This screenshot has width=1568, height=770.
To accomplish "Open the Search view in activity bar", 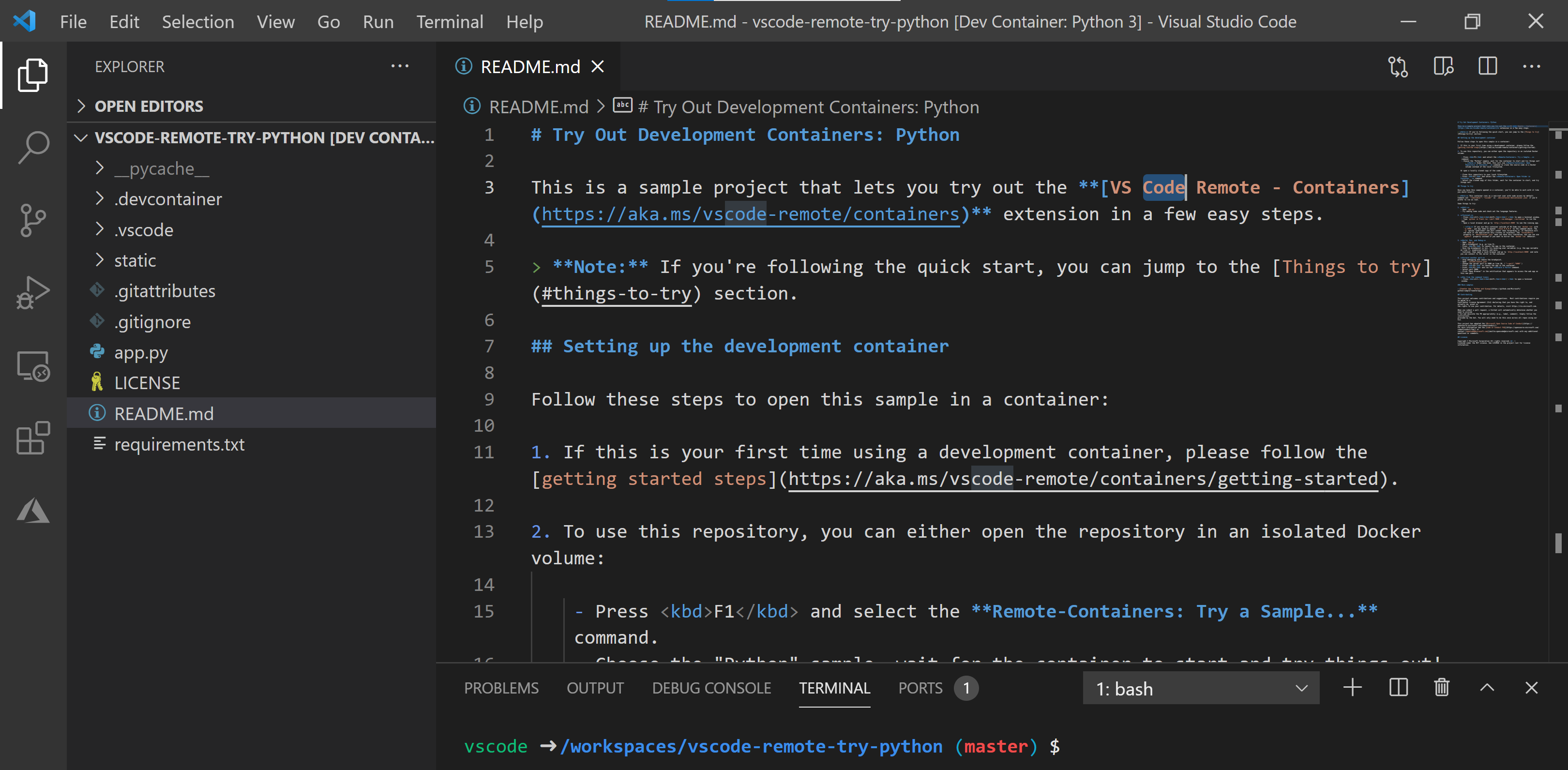I will pyautogui.click(x=33, y=147).
